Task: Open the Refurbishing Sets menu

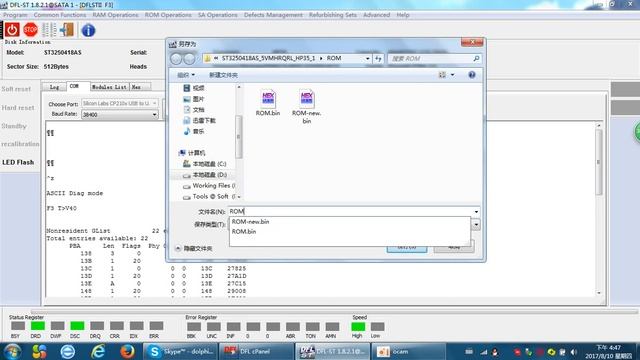Action: (x=333, y=15)
